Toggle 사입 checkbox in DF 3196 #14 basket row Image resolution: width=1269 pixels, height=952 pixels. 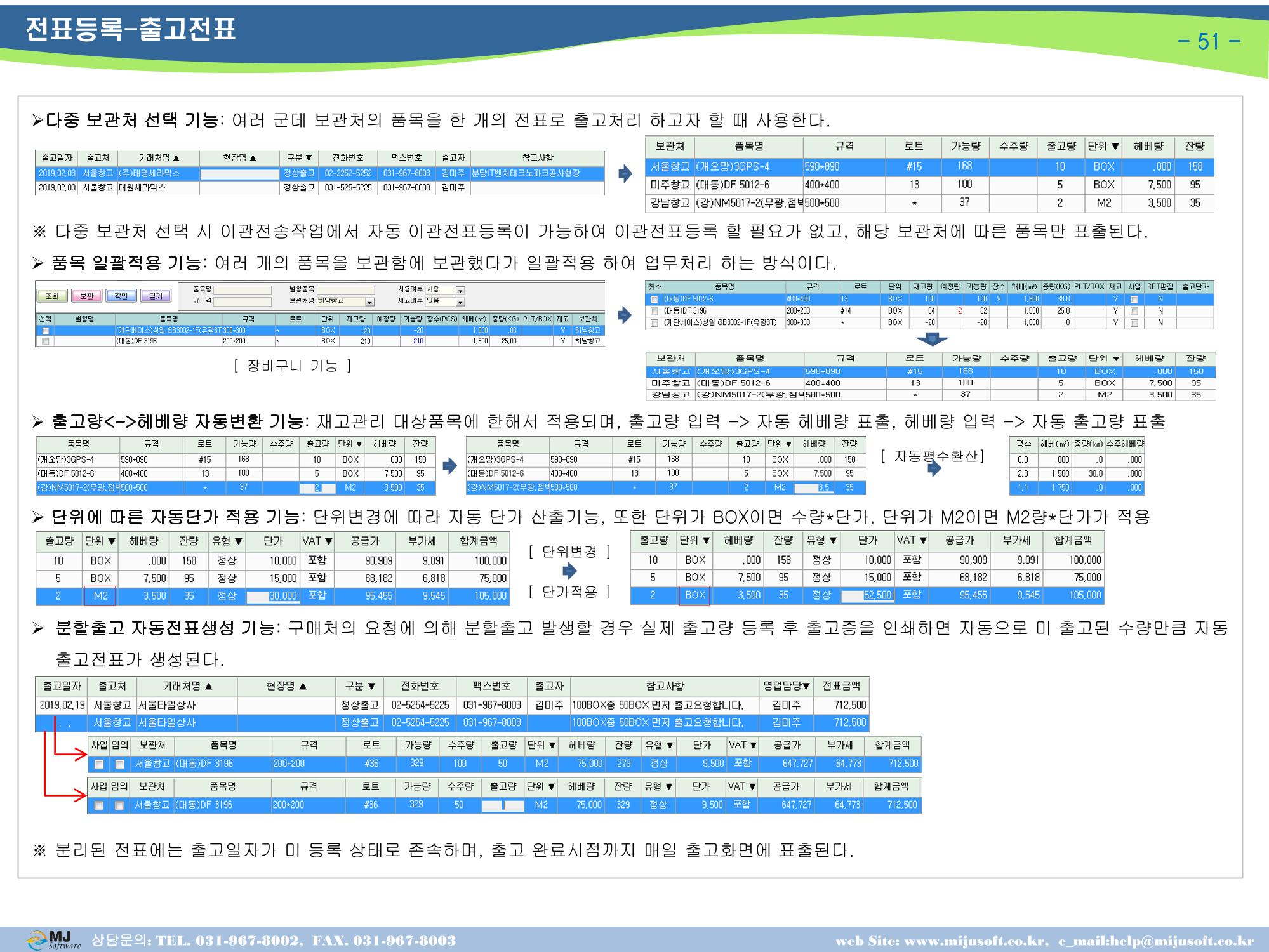pos(1134,311)
